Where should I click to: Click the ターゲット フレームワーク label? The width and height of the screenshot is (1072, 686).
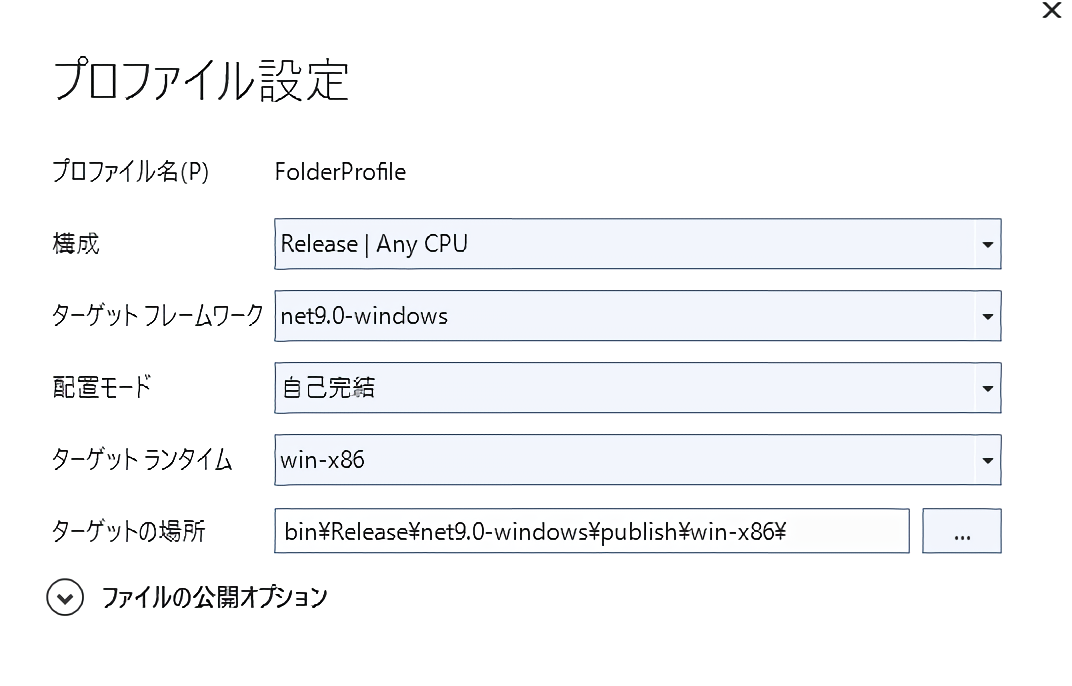coord(157,316)
